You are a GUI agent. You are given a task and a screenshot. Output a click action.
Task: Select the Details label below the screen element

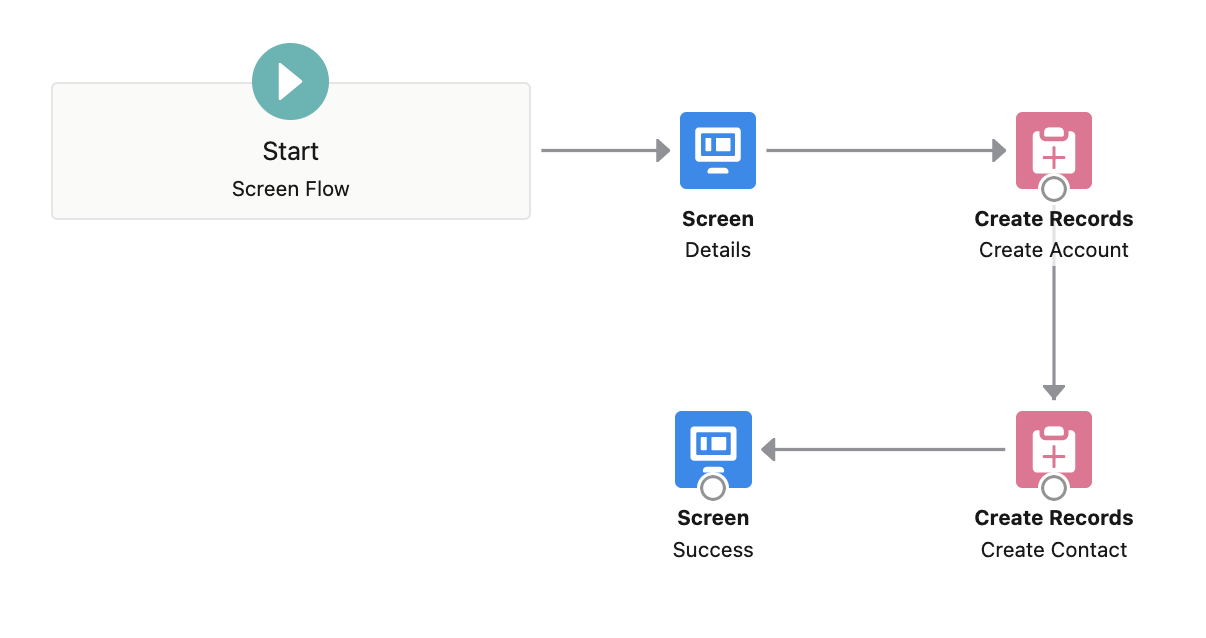click(x=717, y=249)
